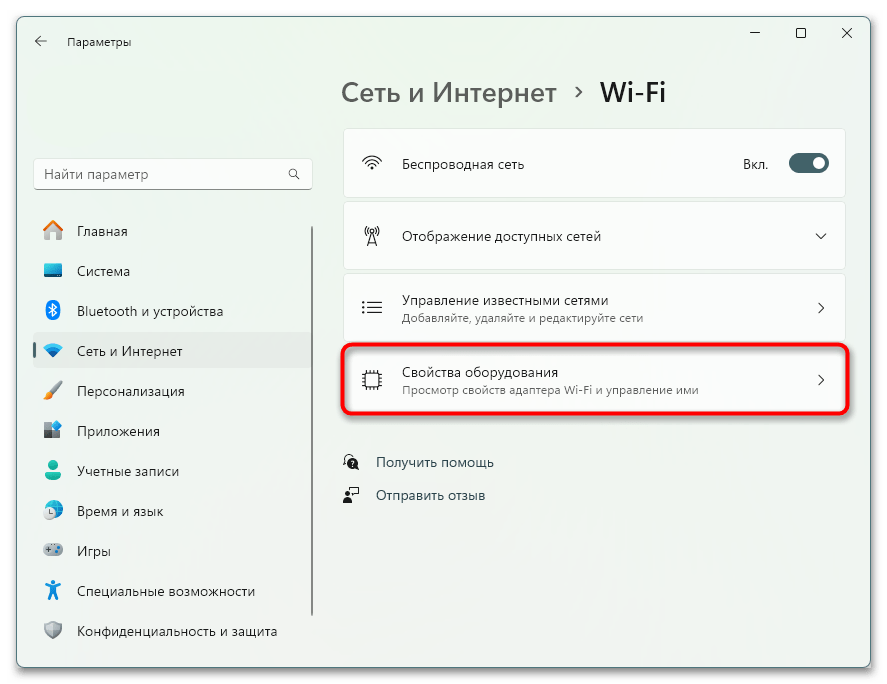Viewport: 887px width, 684px height.
Task: Click the Учетные записи person icon
Action: [x=53, y=470]
